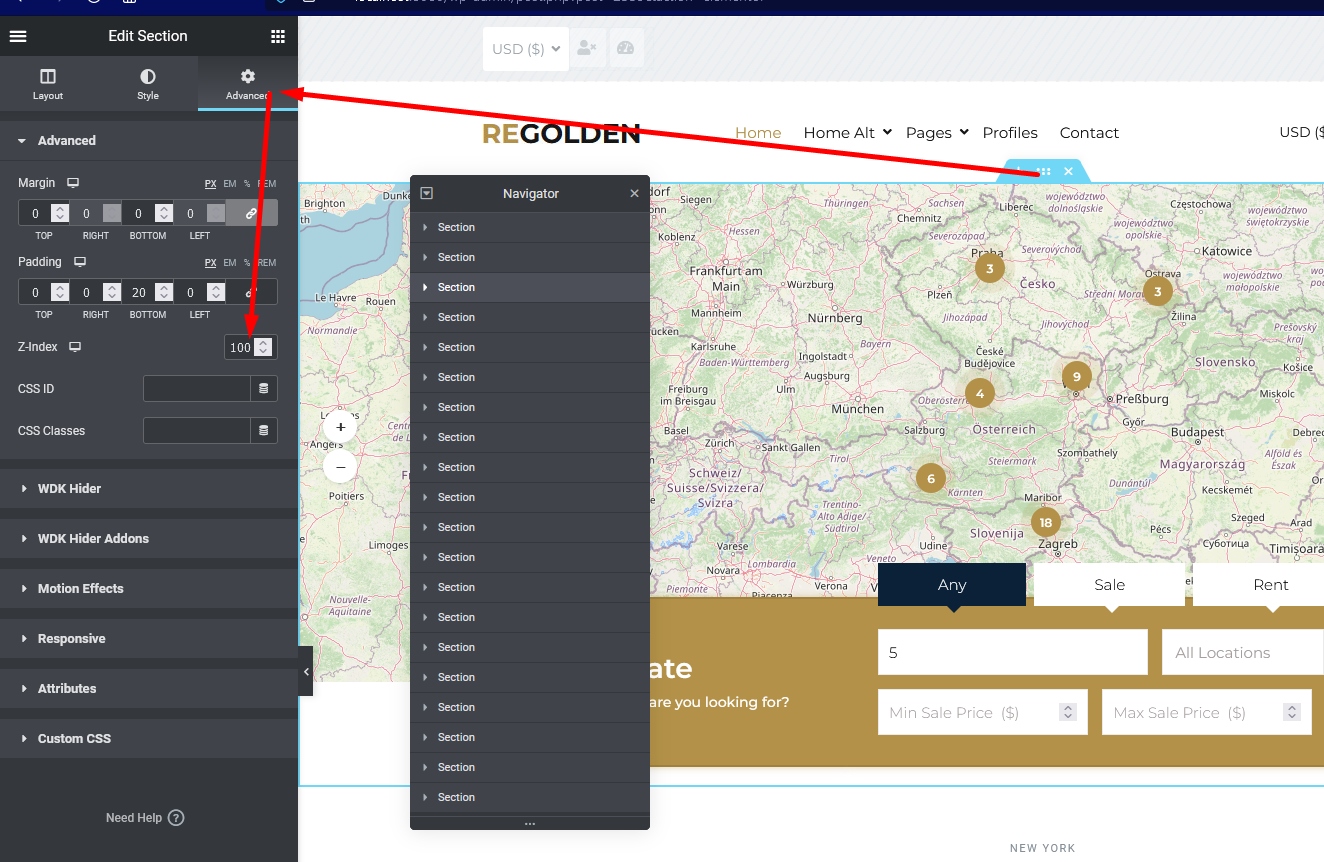Expand the Motion Effects section

pyautogui.click(x=149, y=589)
